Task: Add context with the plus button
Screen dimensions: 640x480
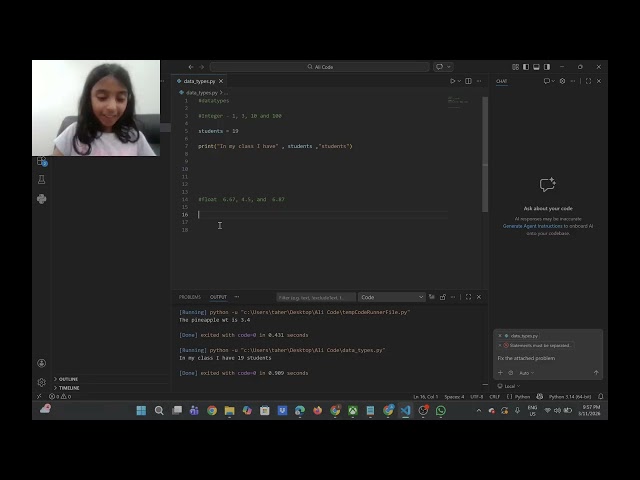Action: point(500,373)
